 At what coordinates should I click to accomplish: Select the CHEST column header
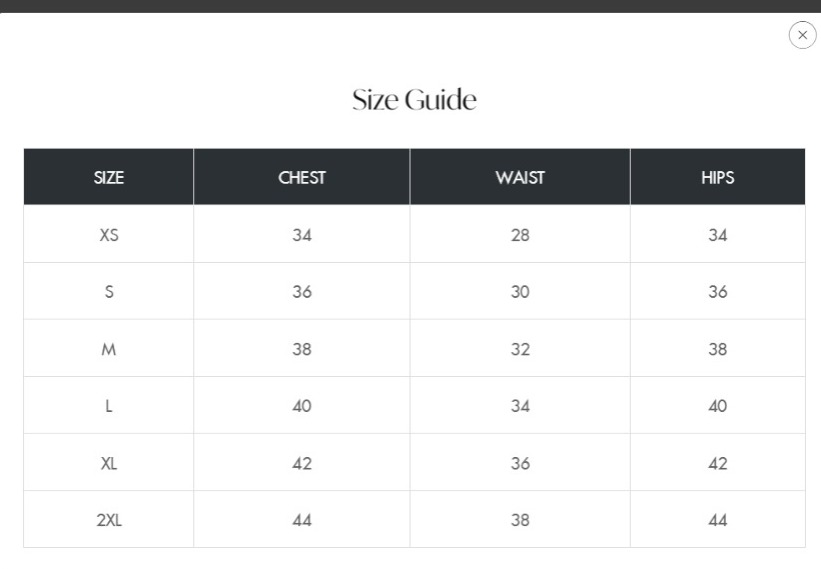[302, 178]
